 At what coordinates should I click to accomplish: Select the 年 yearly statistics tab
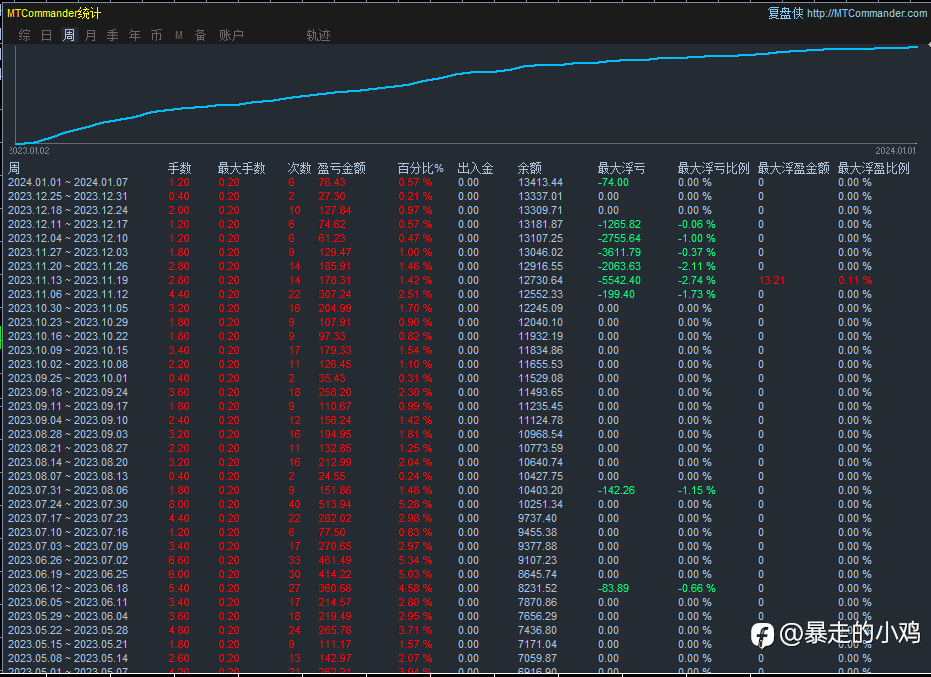tap(134, 35)
